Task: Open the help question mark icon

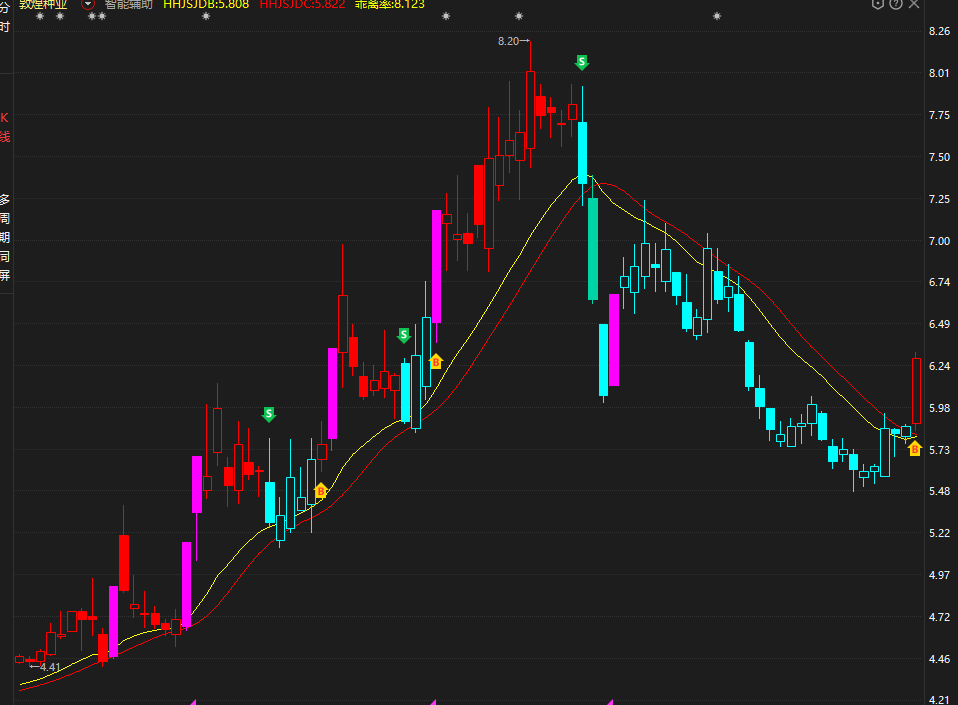Action: [896, 4]
